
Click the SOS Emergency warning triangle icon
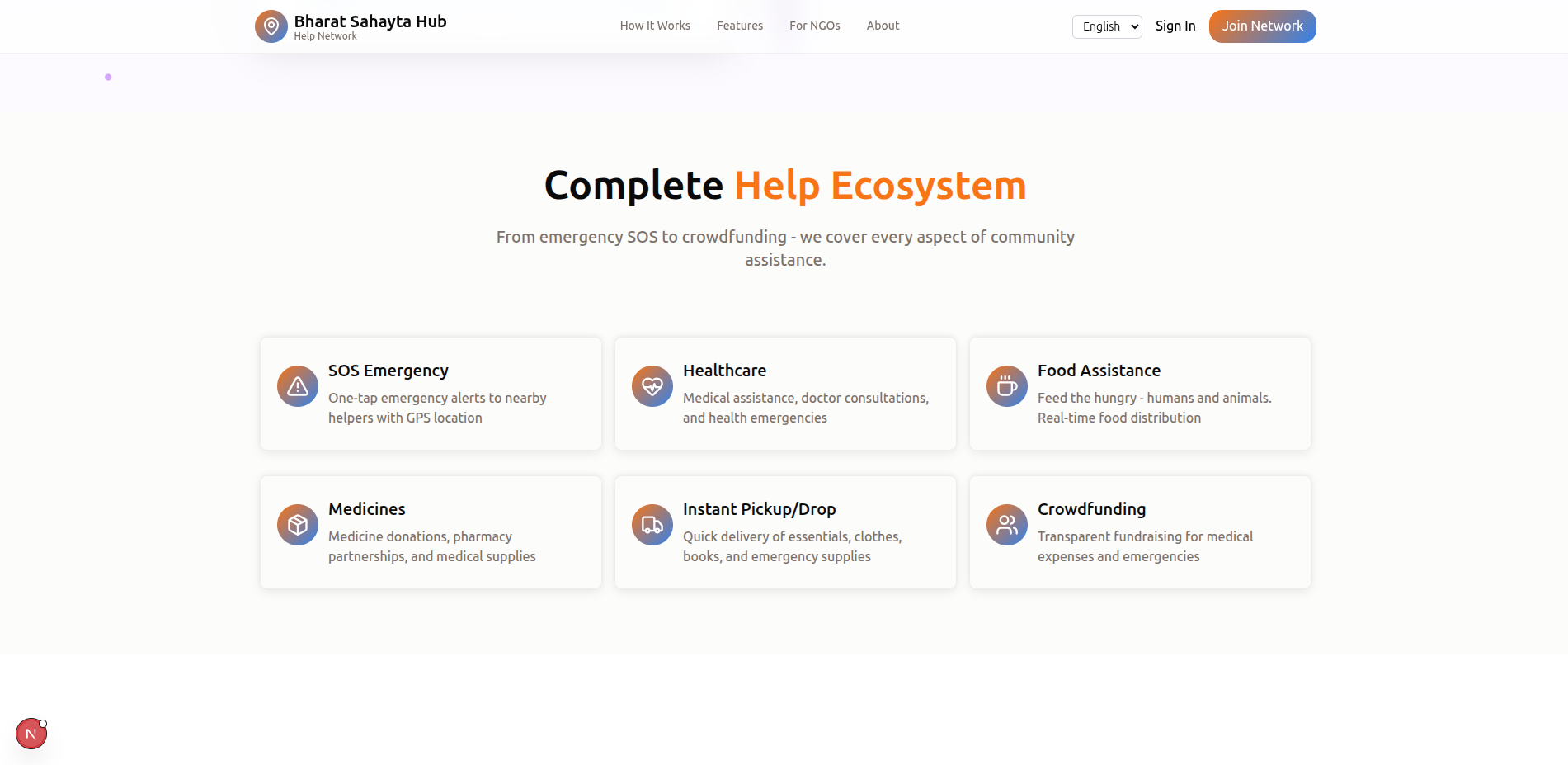(x=298, y=386)
